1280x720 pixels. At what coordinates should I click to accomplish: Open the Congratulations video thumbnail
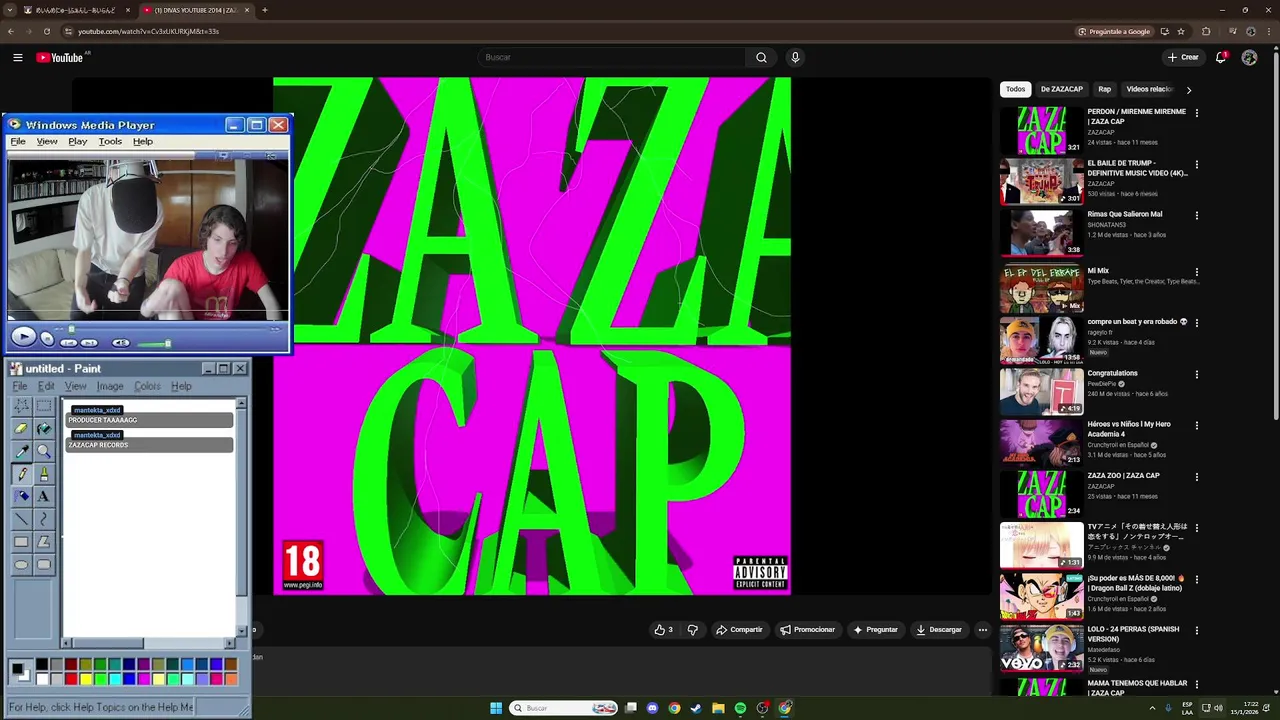coord(1041,391)
